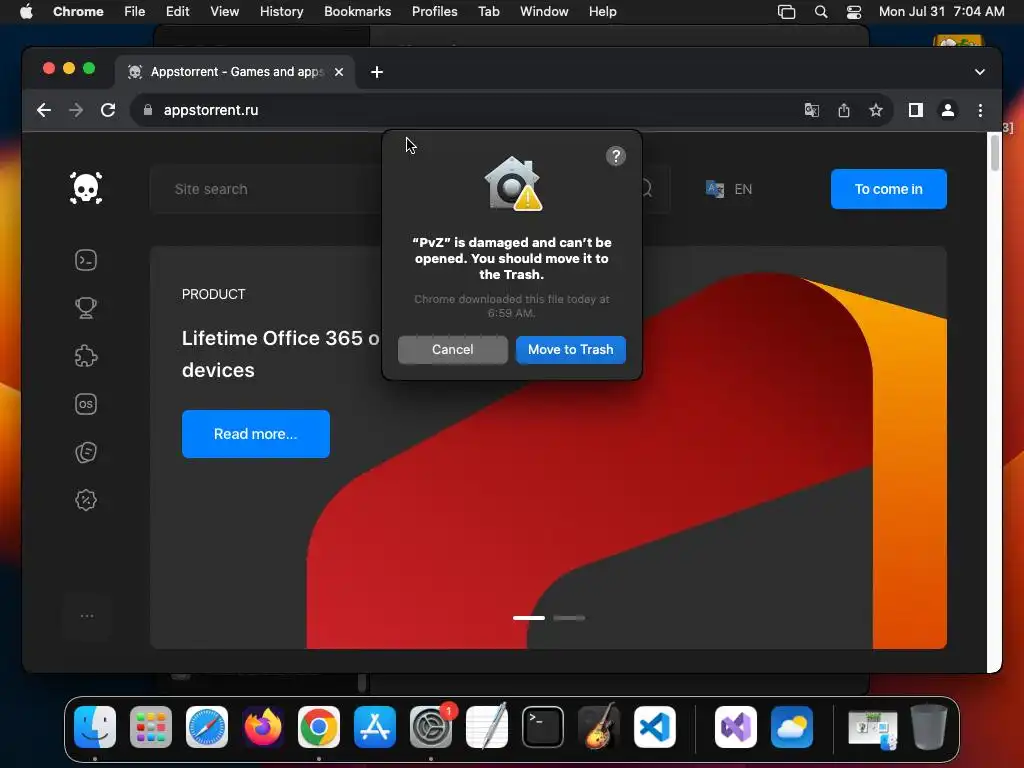Screen dimensions: 1024x768
Task: Open Finder from the Dock
Action: tap(95, 726)
